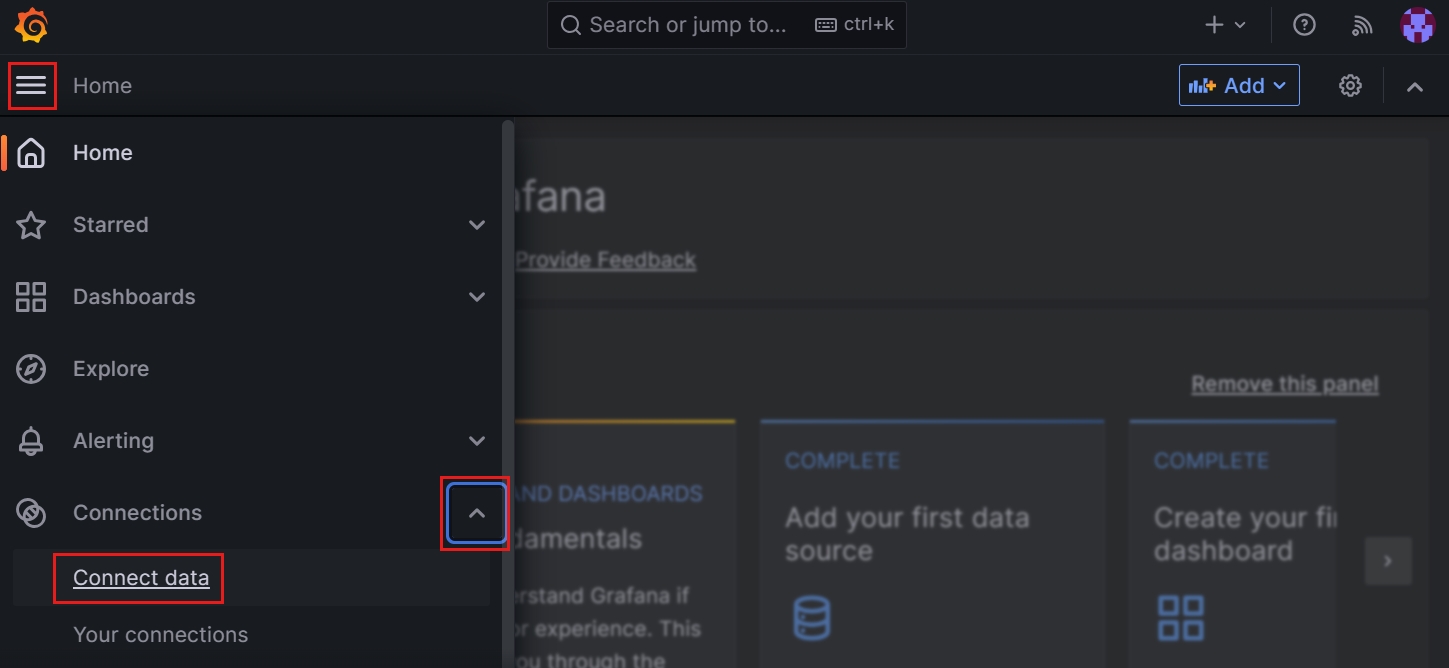Open Alerting via the bell icon
The height and width of the screenshot is (668, 1449).
(x=31, y=440)
